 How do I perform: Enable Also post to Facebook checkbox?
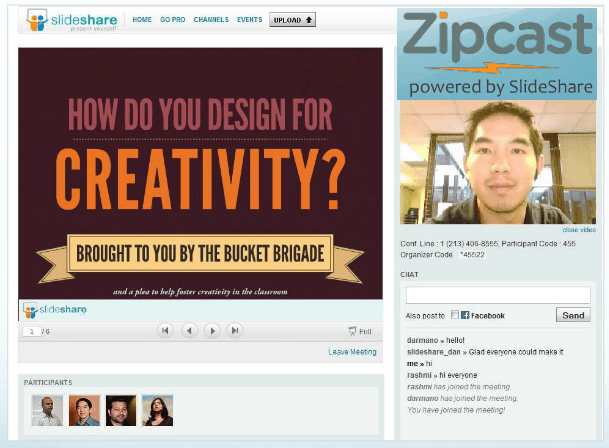click(x=455, y=315)
